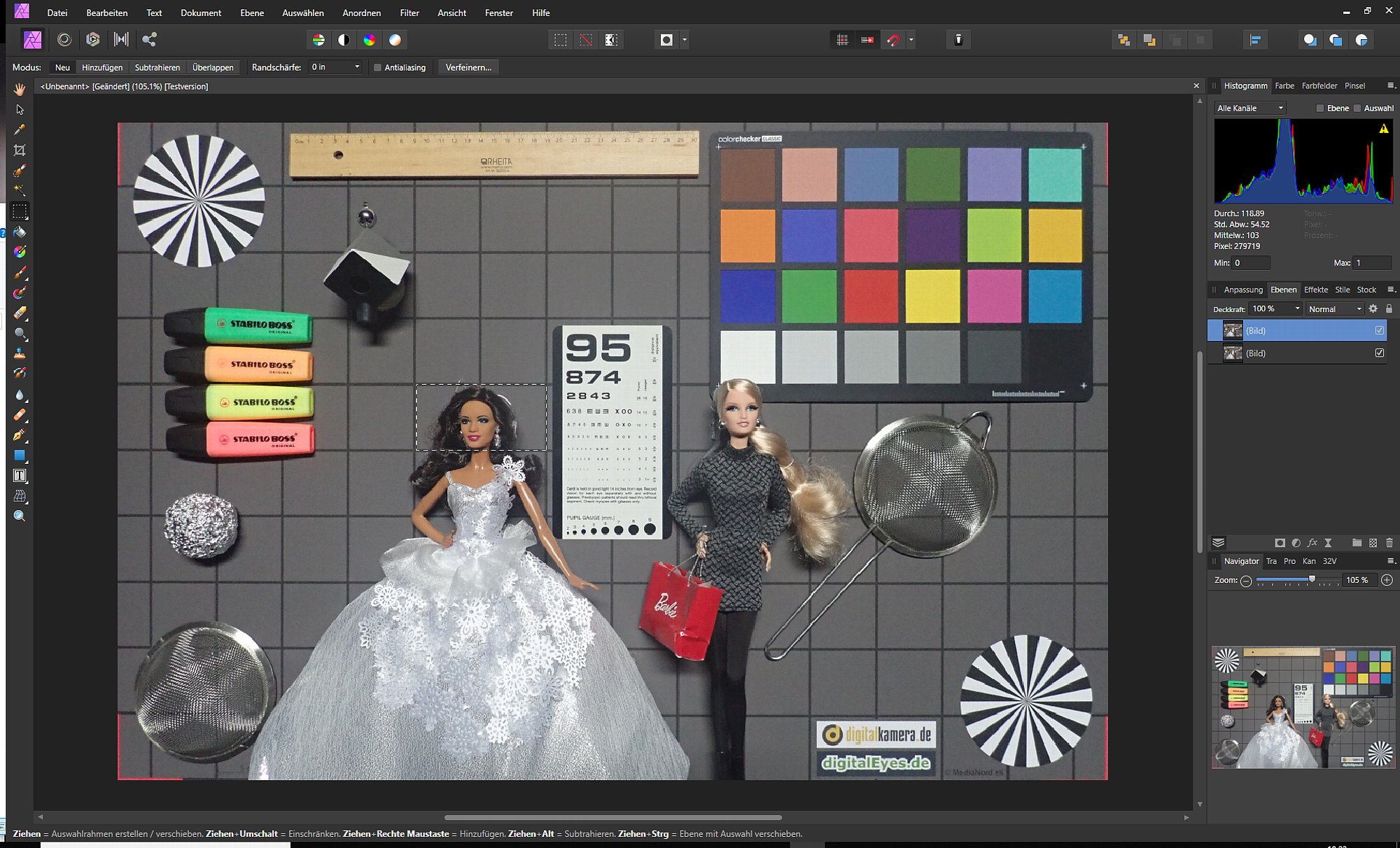Delete layer using the trash icon
The width and height of the screenshot is (1400, 848).
tap(1389, 543)
